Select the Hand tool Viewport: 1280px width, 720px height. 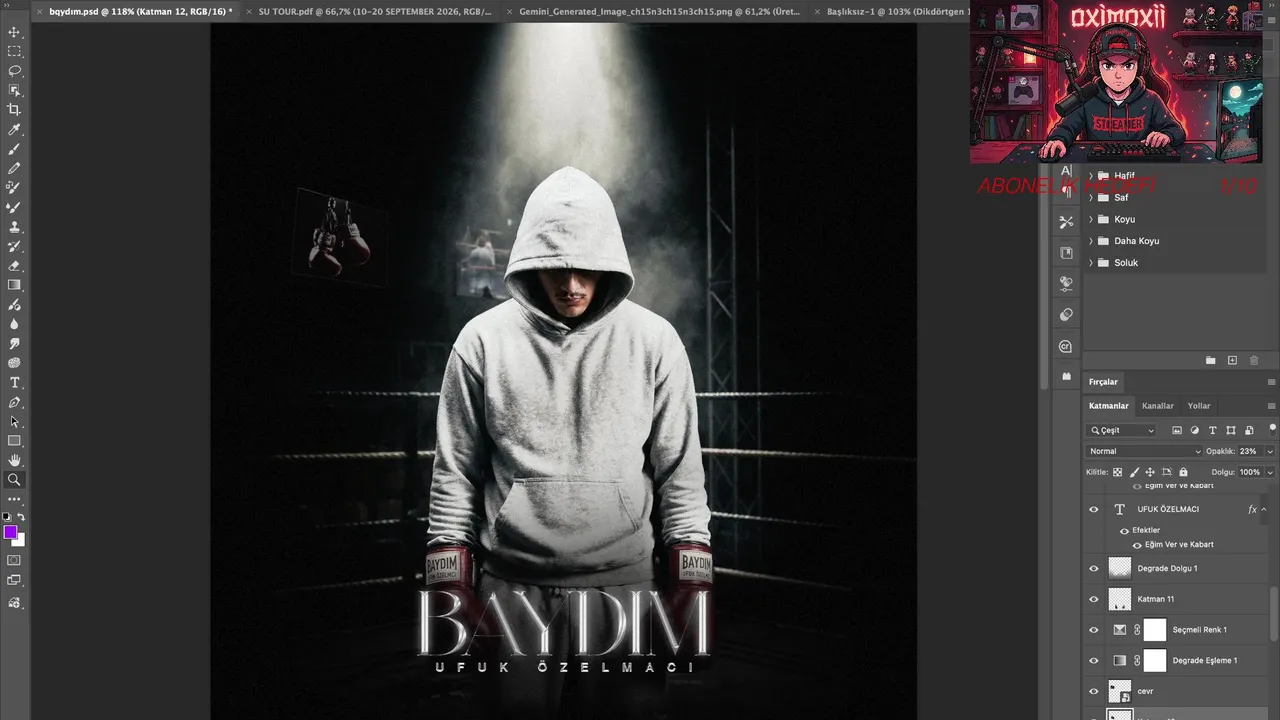point(14,460)
